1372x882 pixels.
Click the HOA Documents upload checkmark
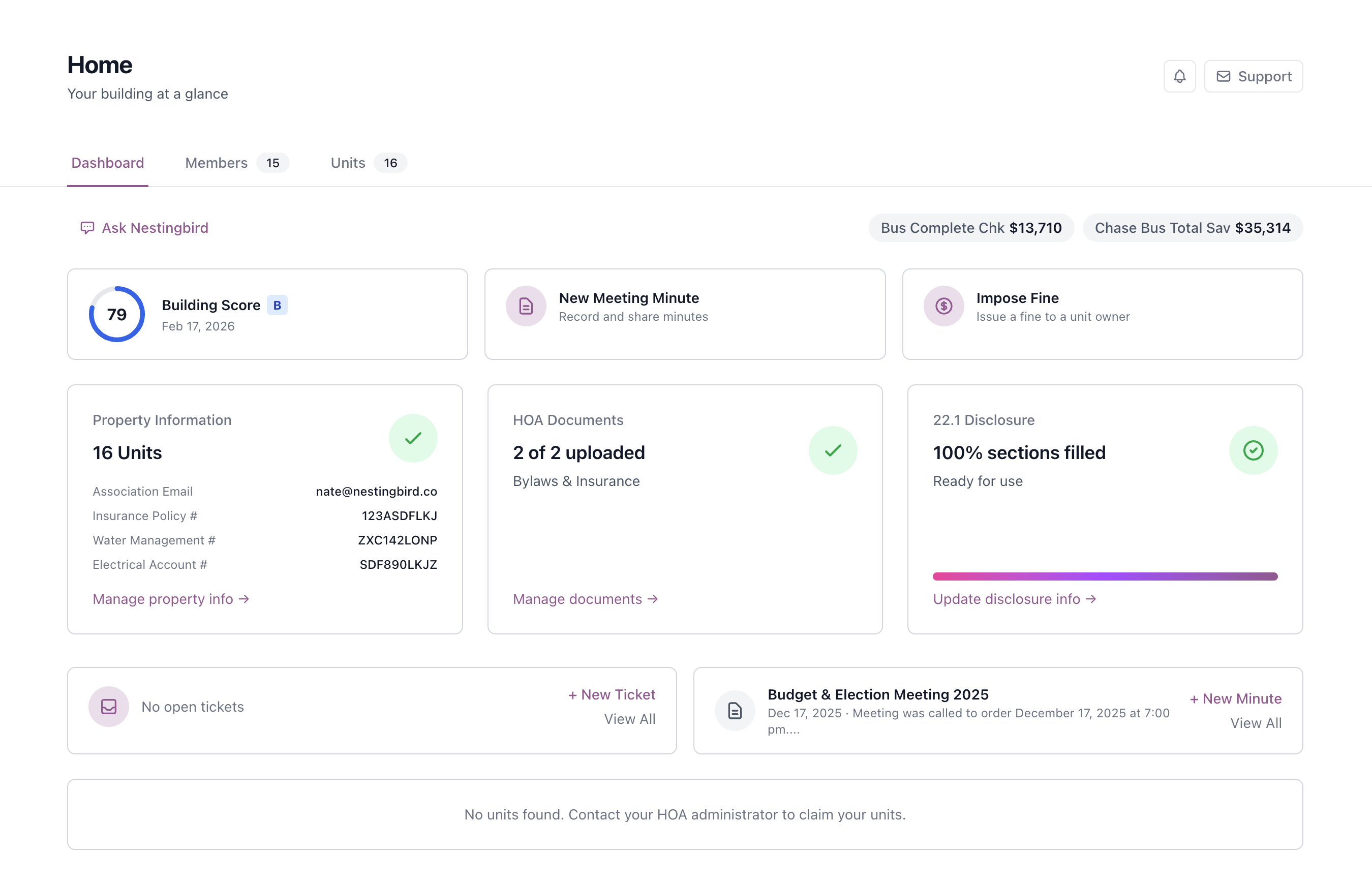(x=833, y=450)
